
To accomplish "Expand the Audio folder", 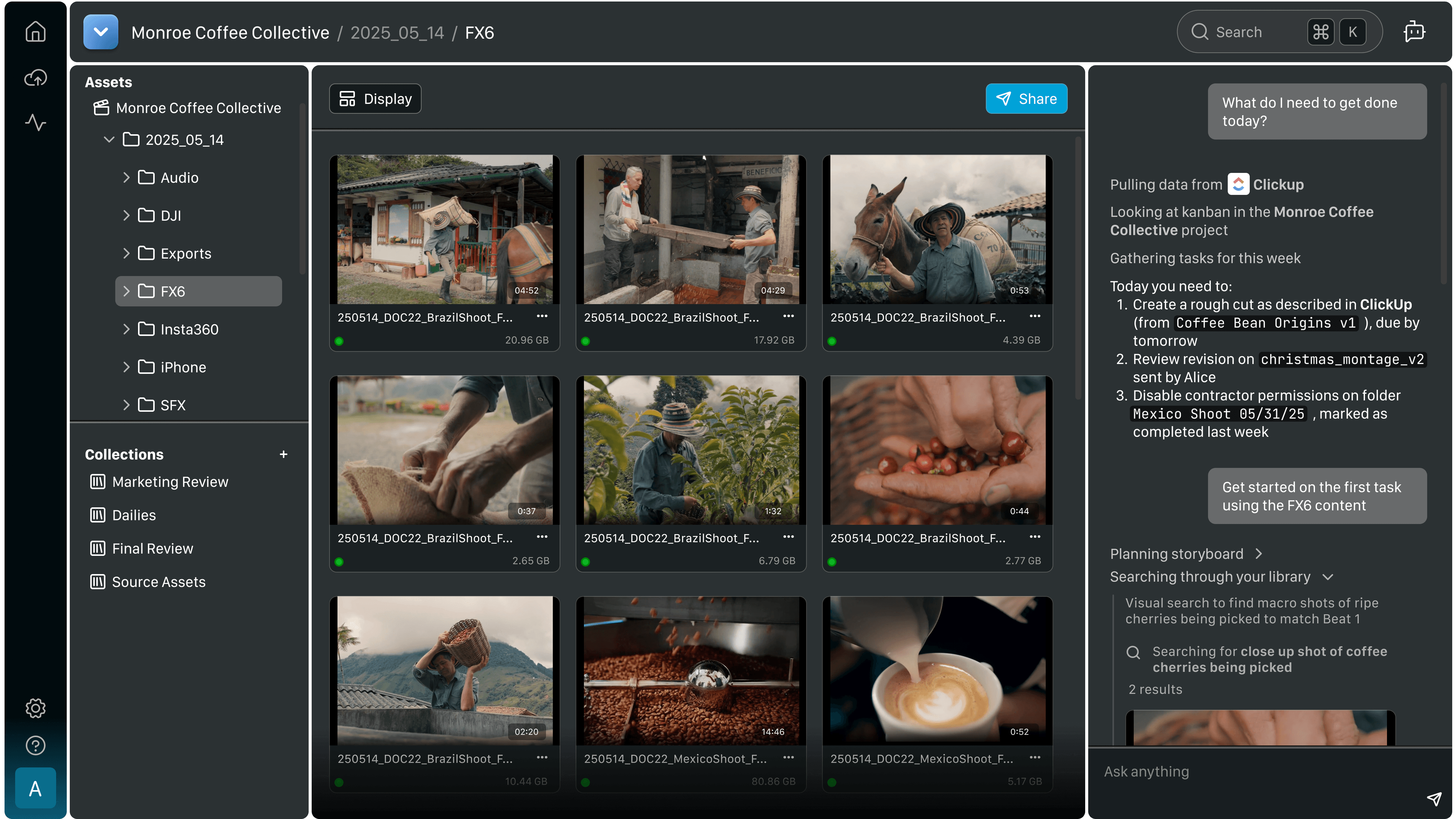I will [126, 177].
